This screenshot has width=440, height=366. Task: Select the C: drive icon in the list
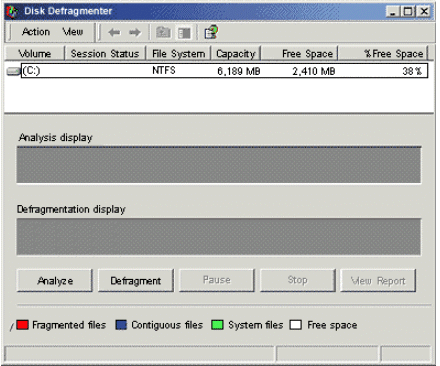pos(13,71)
